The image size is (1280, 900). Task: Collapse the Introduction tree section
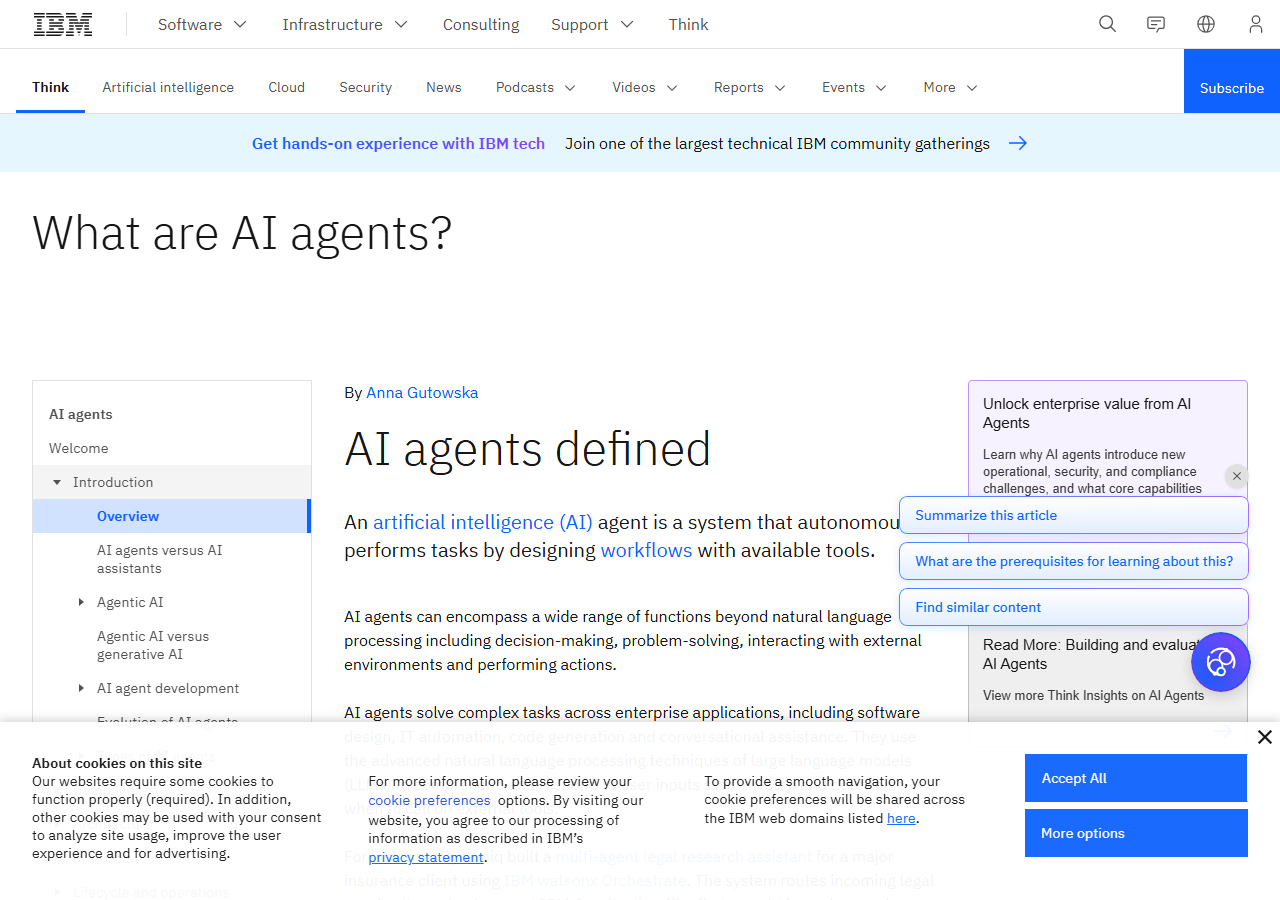[x=57, y=482]
